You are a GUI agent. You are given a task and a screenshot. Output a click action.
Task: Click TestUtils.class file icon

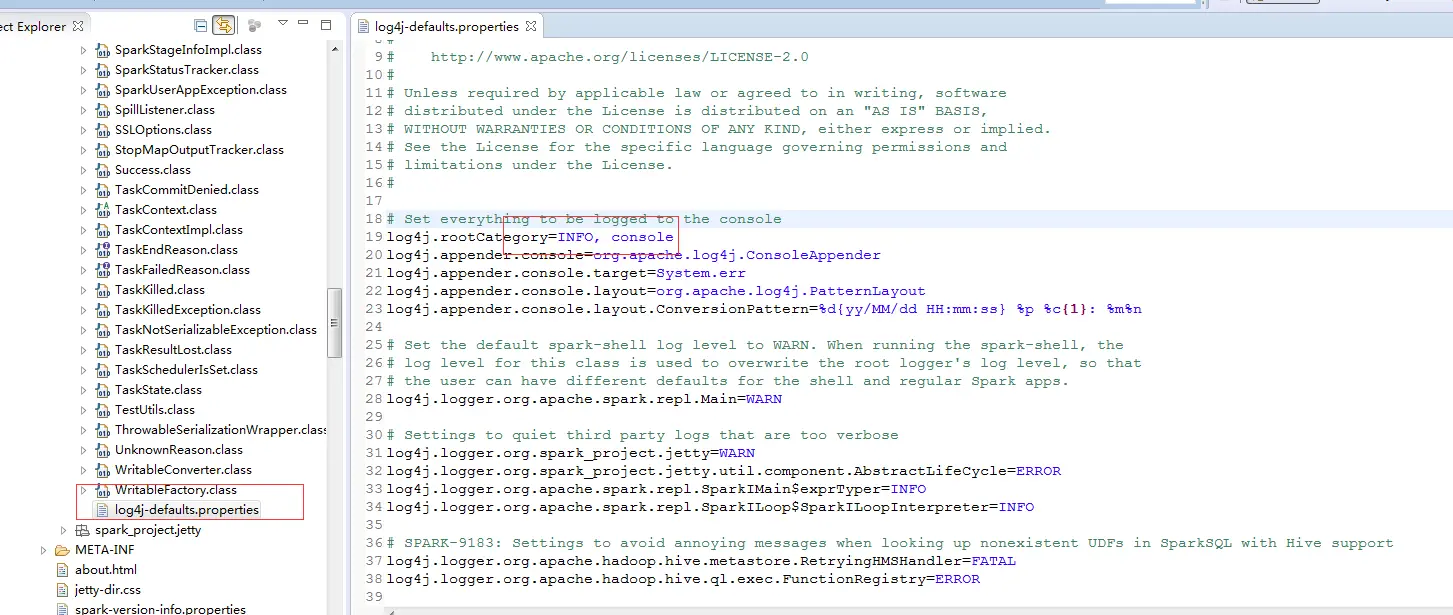click(102, 410)
